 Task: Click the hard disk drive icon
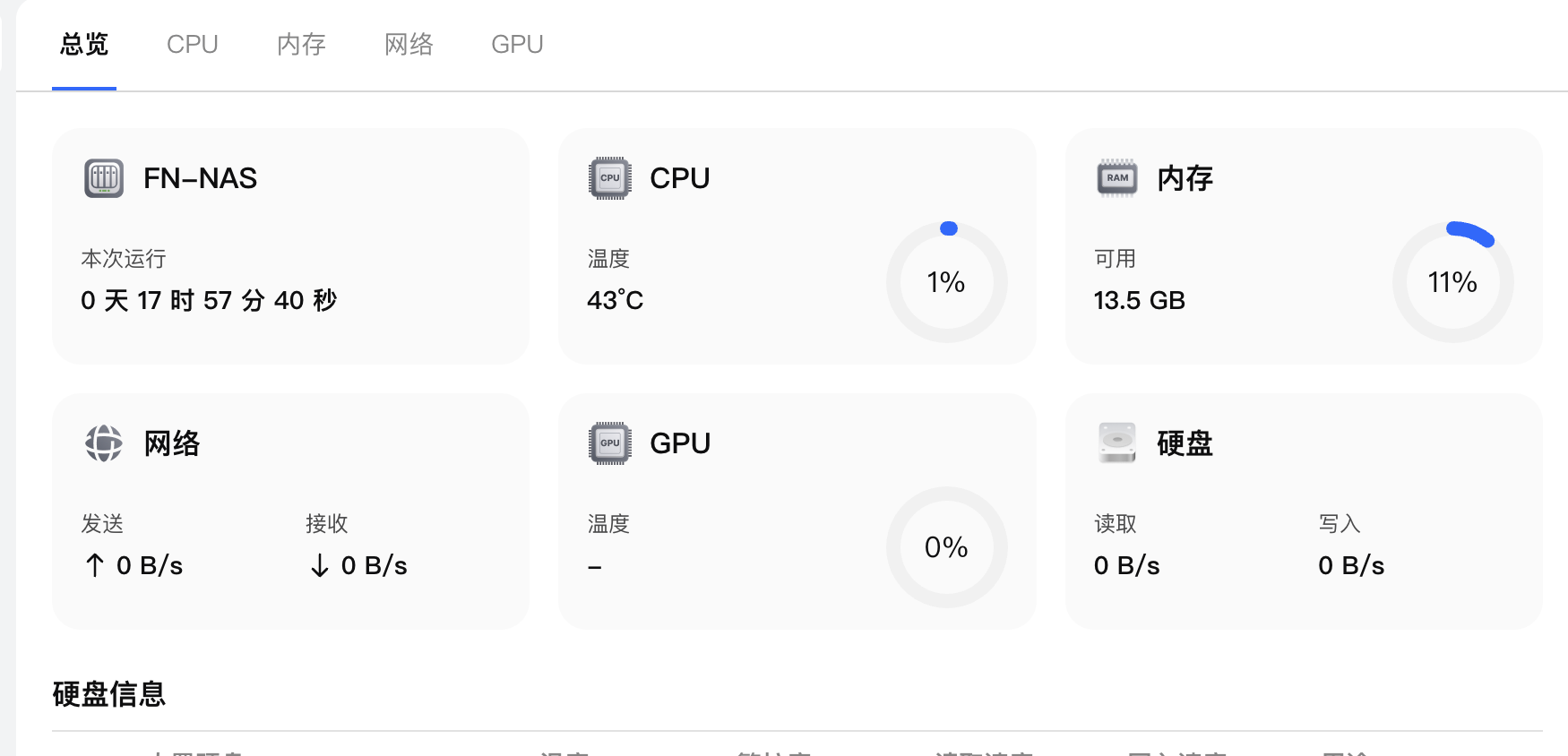tap(1117, 443)
